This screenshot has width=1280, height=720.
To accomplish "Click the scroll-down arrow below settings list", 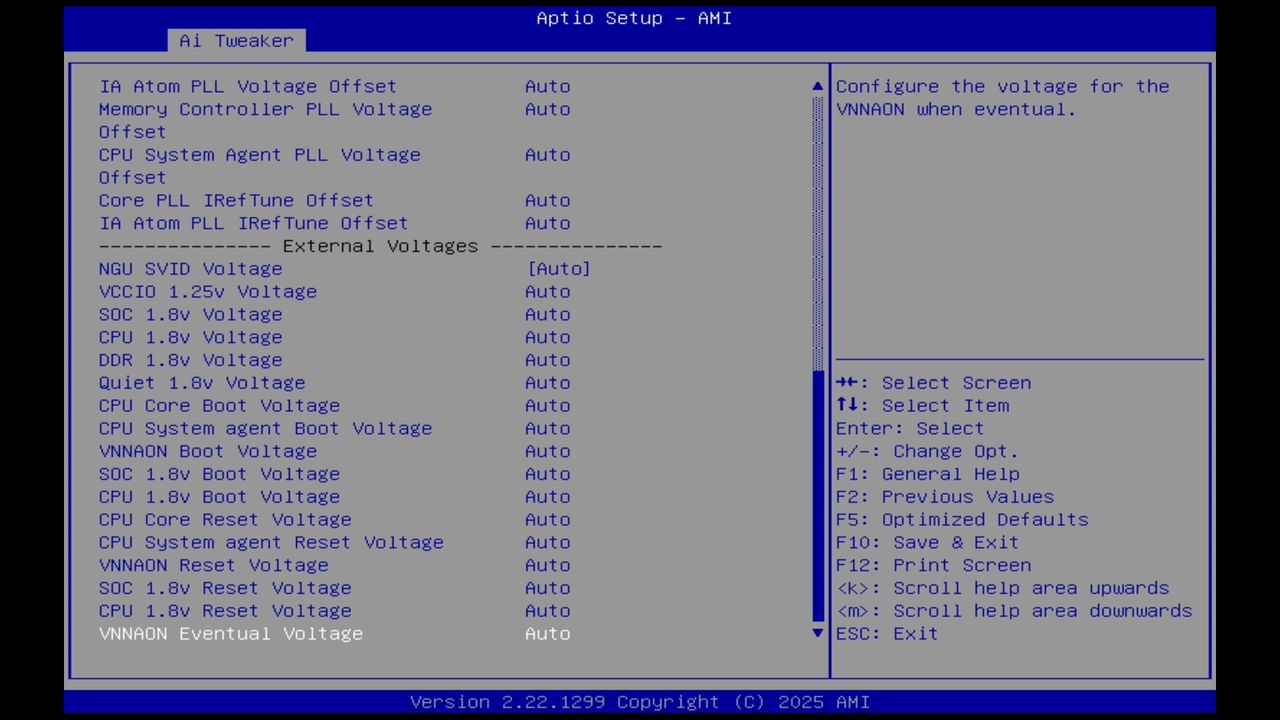I will (816, 633).
